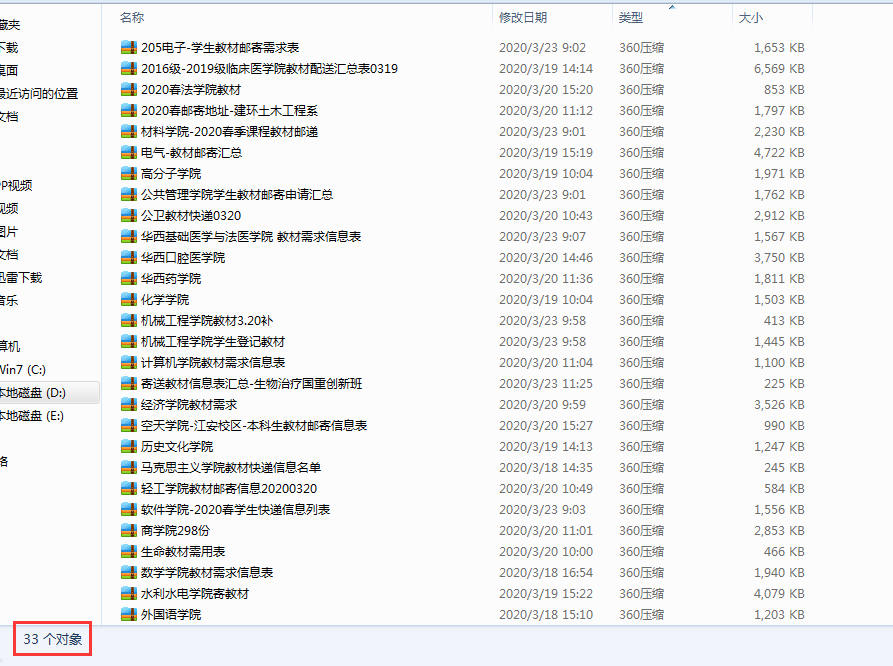893x666 pixels.
Task: Click the 类型 column header
Action: 631,18
